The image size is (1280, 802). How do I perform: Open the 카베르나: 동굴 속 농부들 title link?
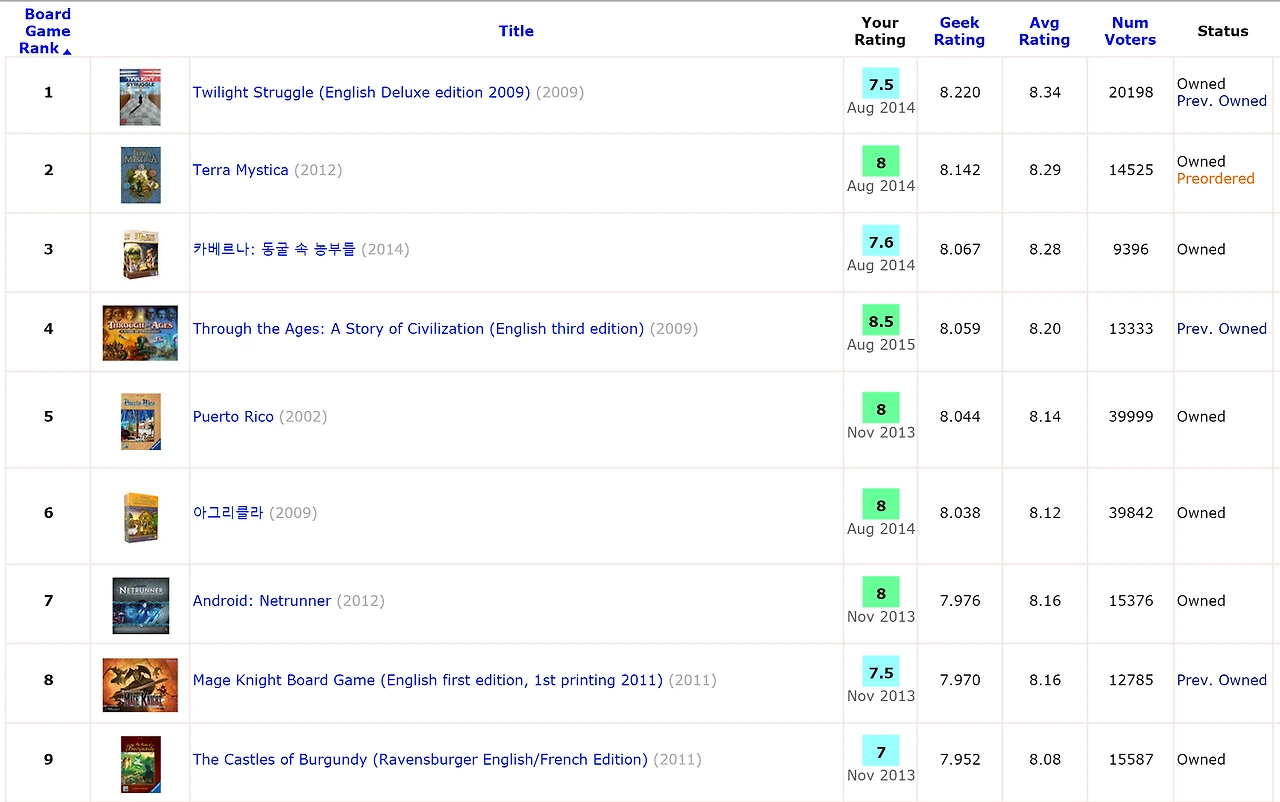pyautogui.click(x=274, y=249)
